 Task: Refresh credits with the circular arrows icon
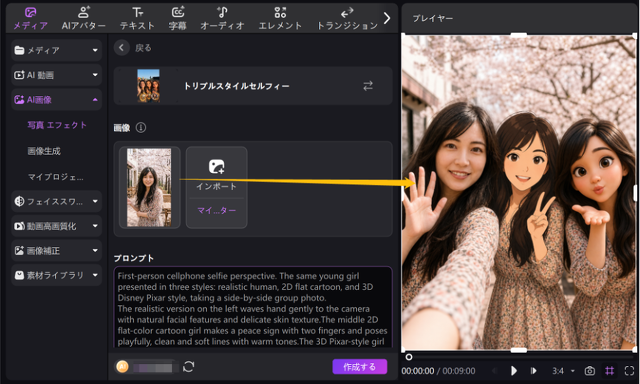click(x=189, y=366)
